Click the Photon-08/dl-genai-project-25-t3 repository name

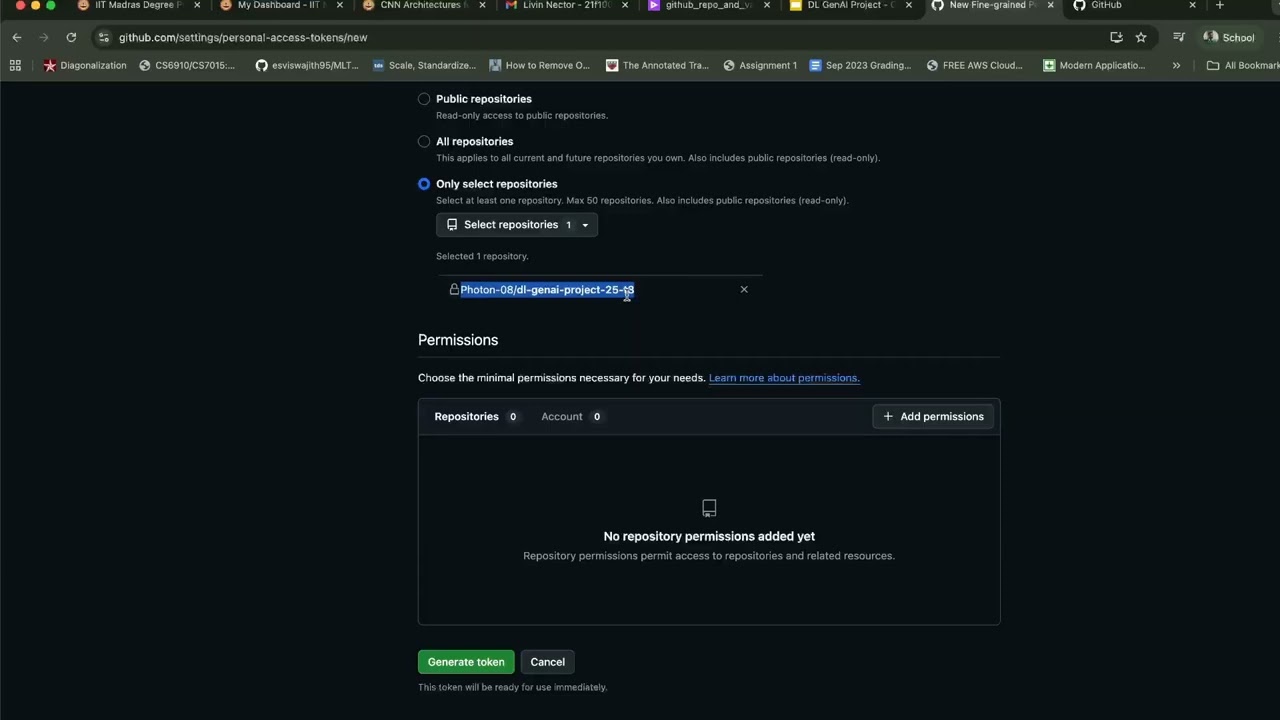point(547,290)
